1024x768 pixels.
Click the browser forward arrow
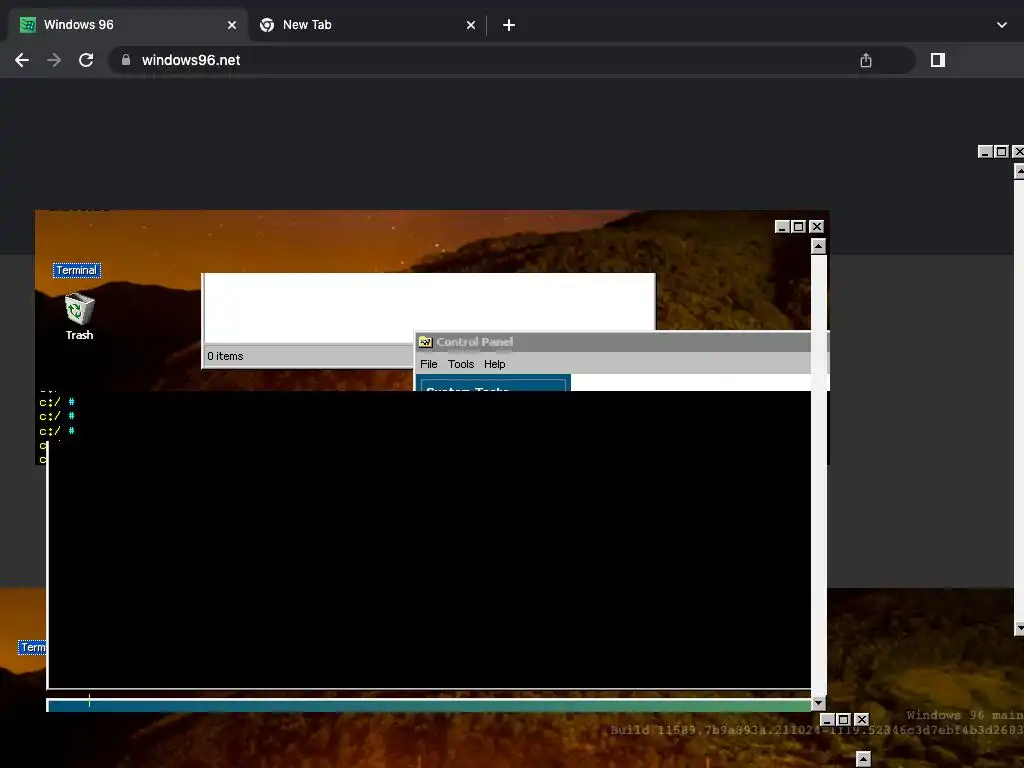[x=54, y=60]
